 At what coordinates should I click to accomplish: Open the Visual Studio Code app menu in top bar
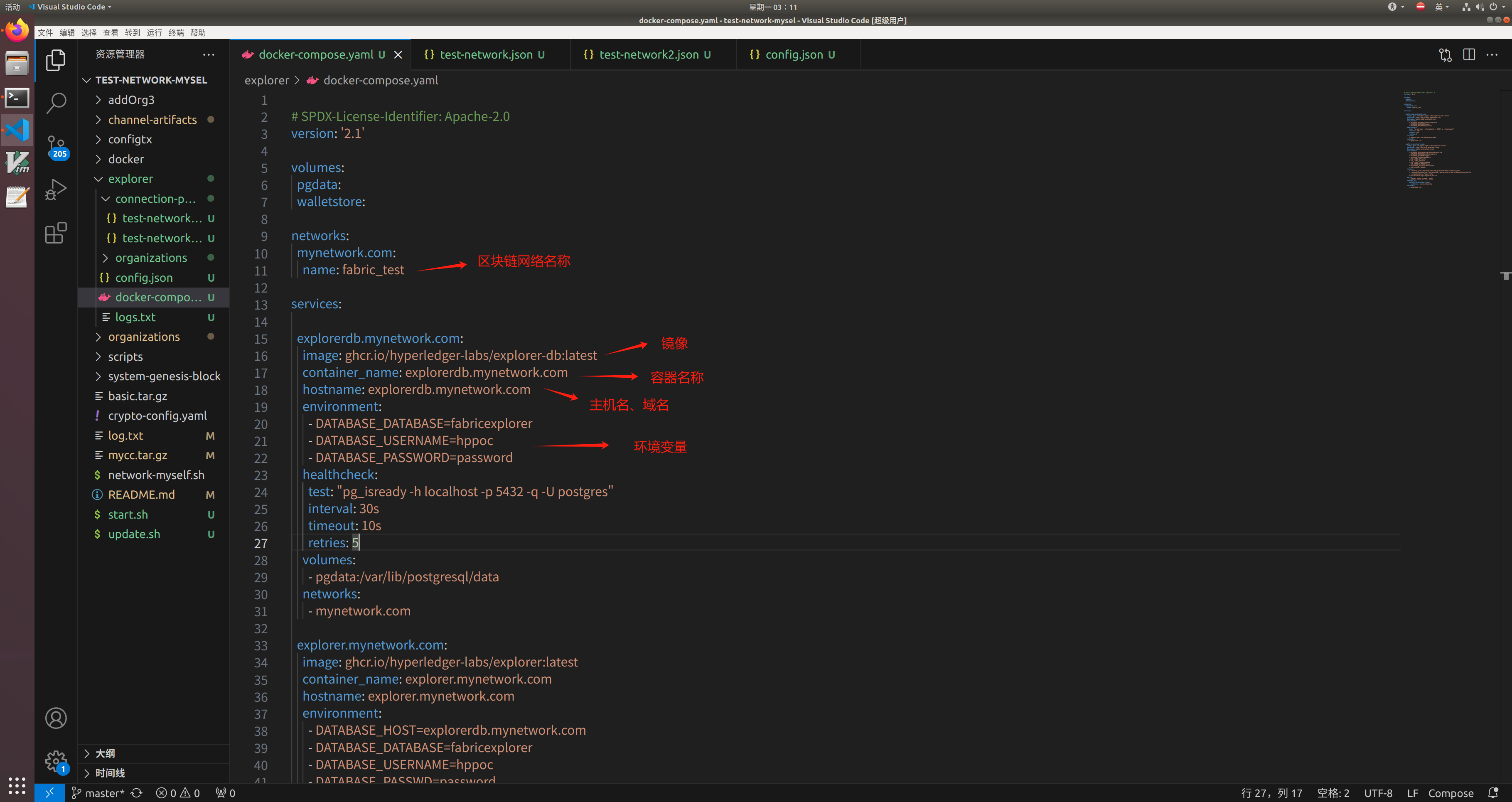coord(71,7)
